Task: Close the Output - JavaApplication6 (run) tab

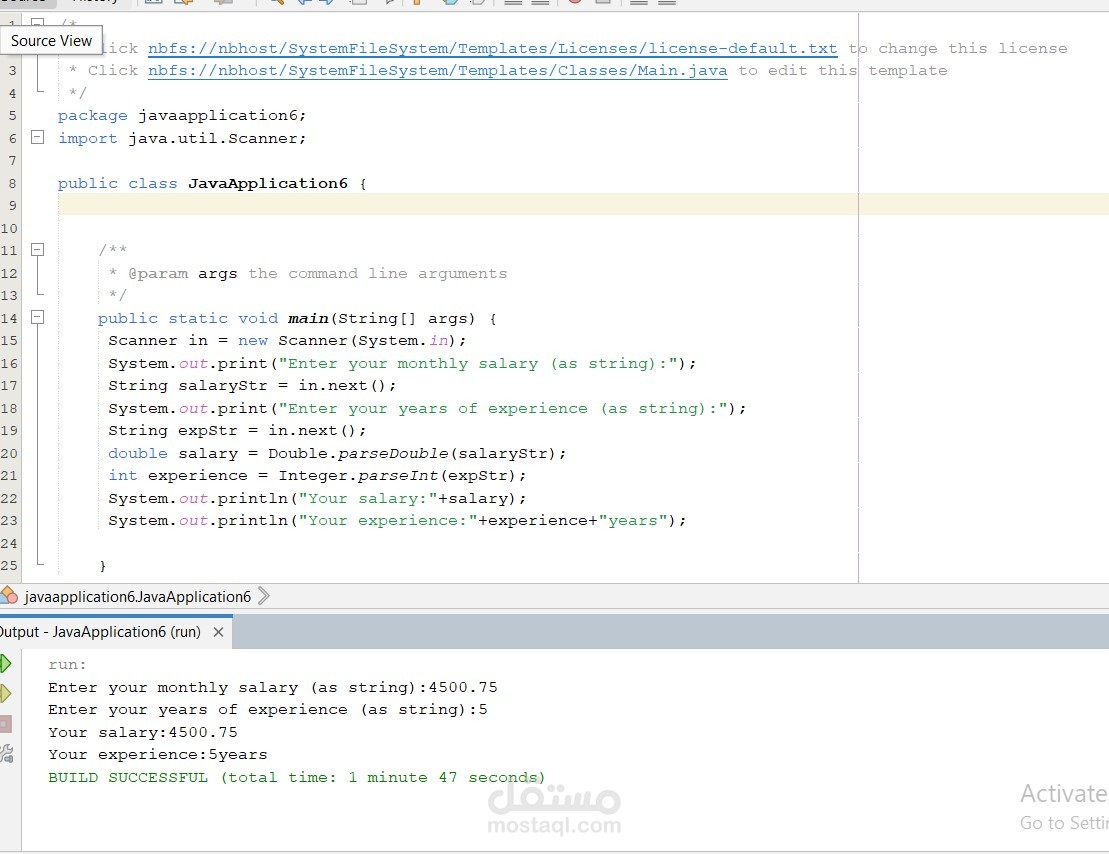Action: click(x=219, y=632)
